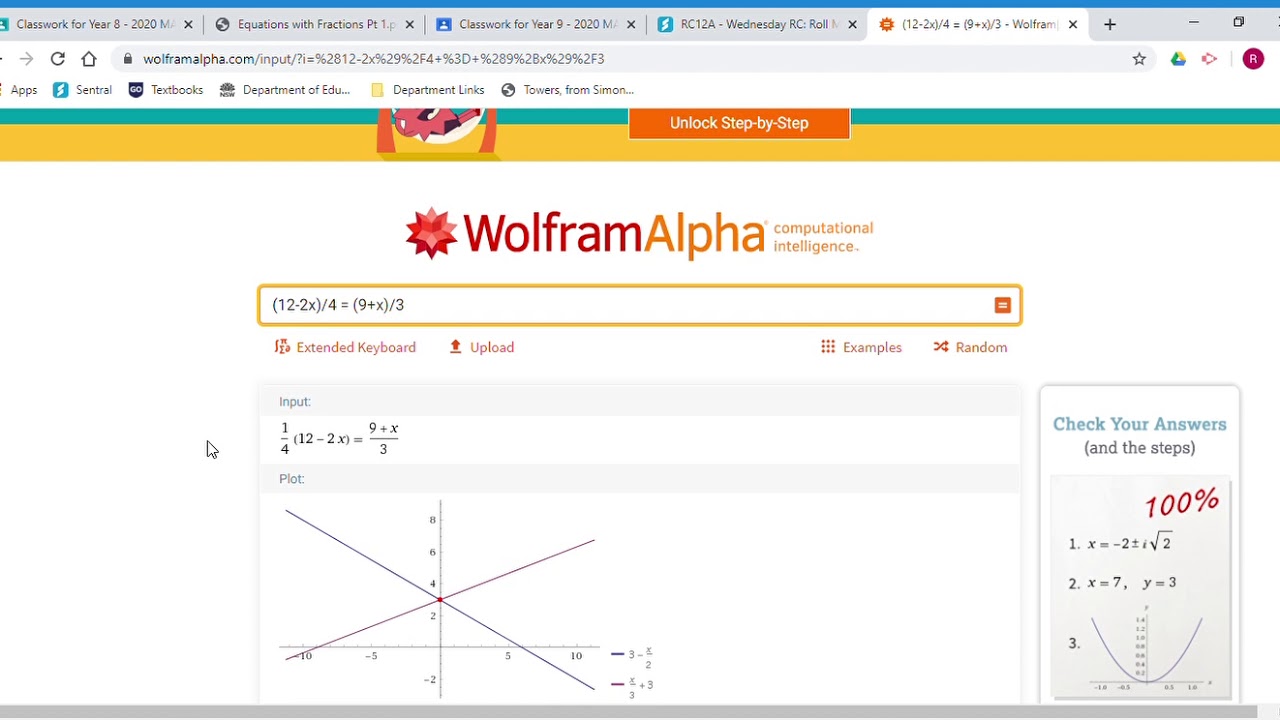Close the WolframAlpha tab

1073,24
